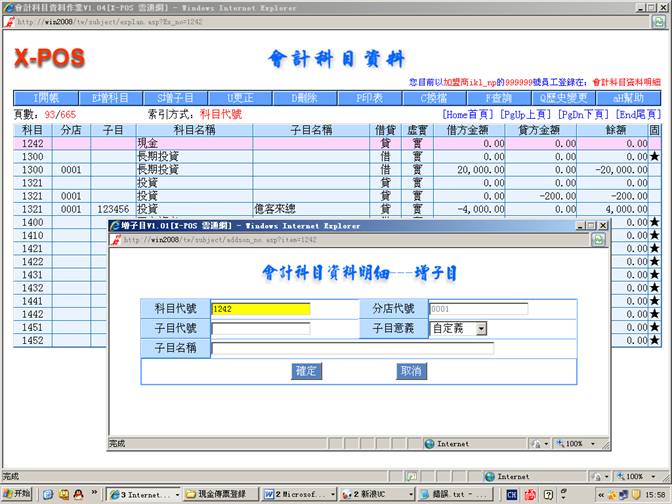672x504 pixels.
Task: Click the Microsoft Word taskbar item
Action: tap(298, 494)
